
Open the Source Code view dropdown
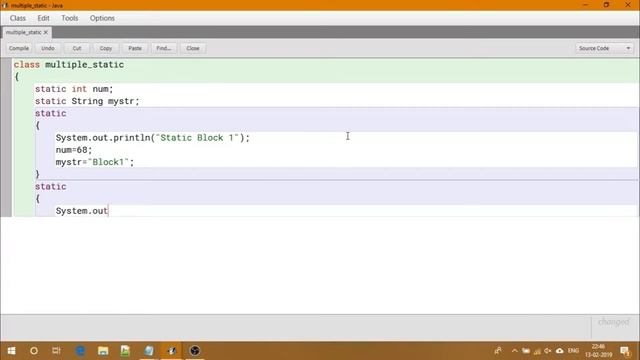click(x=604, y=48)
